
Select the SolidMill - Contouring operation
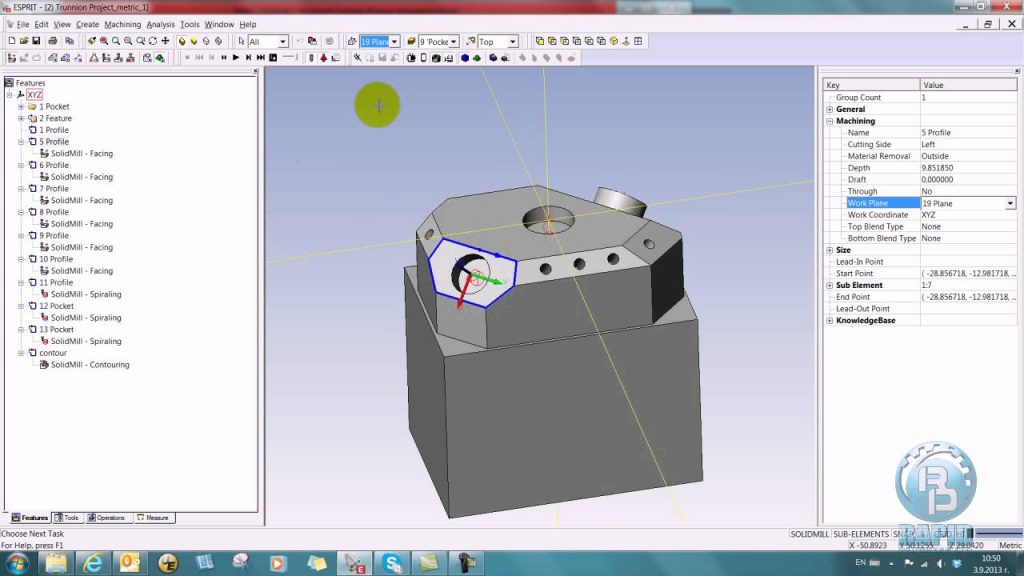(x=90, y=364)
